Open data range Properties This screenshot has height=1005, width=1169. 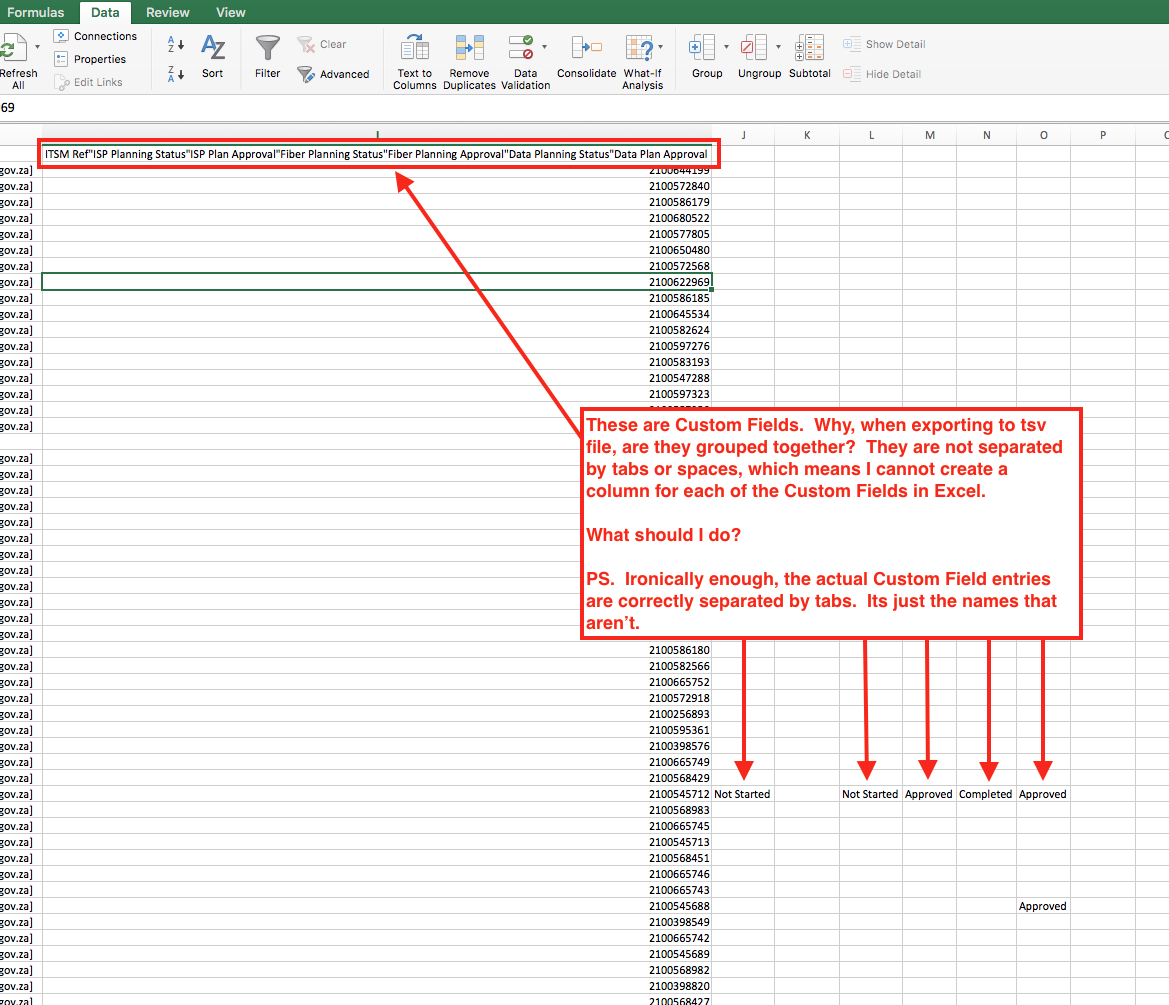pyautogui.click(x=90, y=59)
